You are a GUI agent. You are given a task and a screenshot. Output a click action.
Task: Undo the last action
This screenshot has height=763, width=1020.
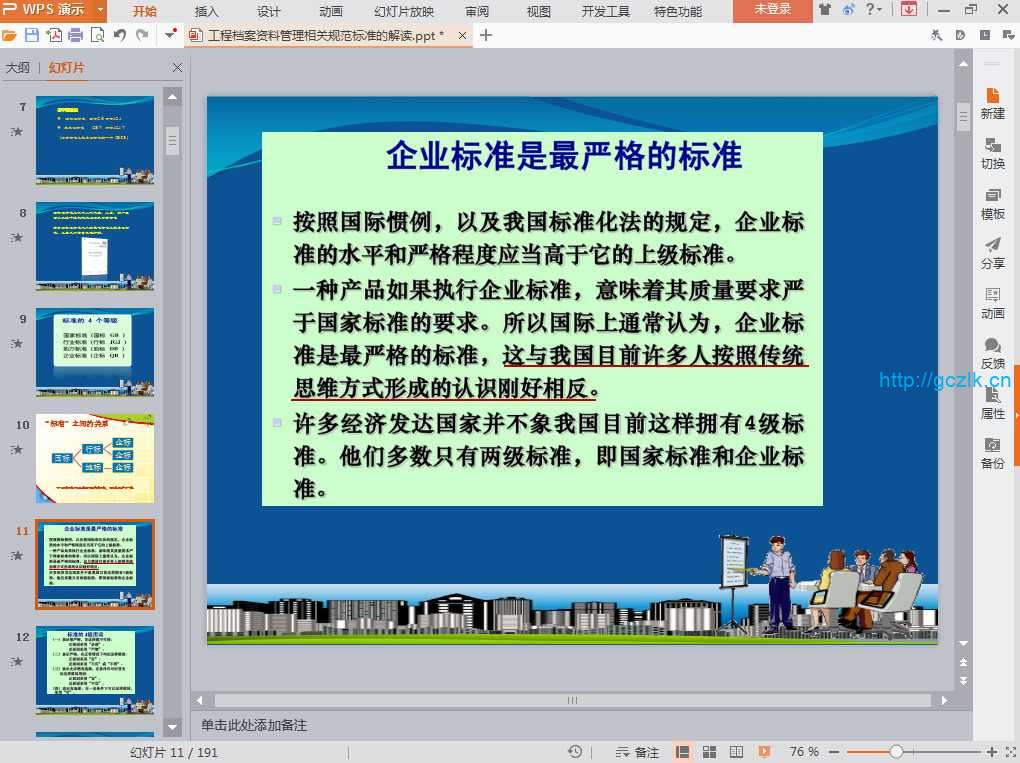[x=120, y=35]
